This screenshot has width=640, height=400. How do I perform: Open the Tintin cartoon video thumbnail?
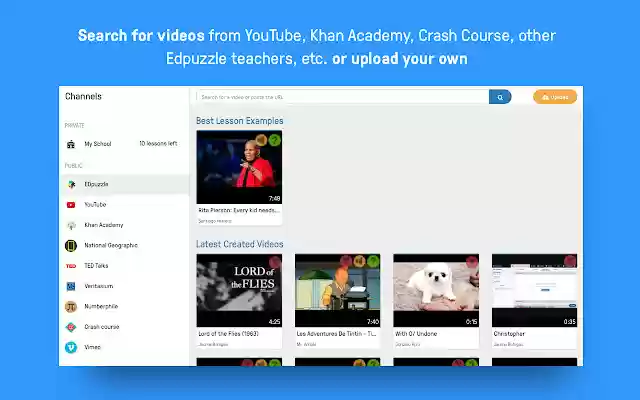point(338,290)
